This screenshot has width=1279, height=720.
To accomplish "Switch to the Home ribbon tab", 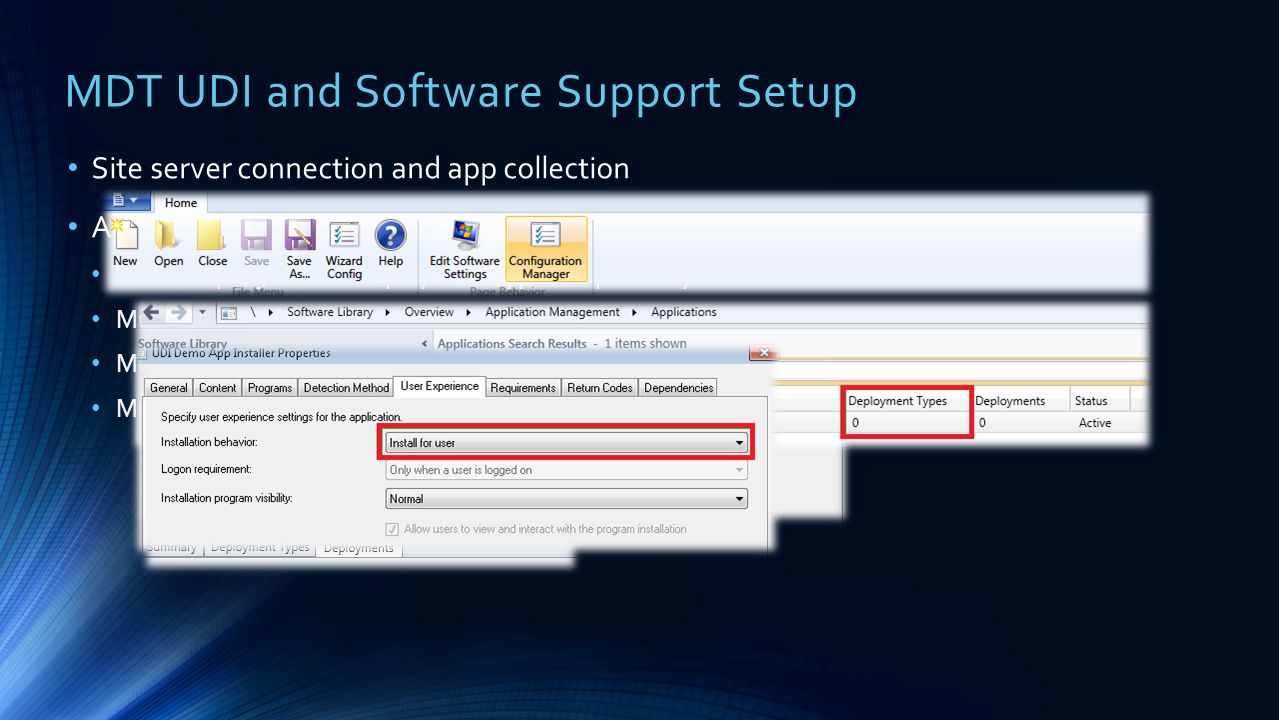I will (x=181, y=202).
